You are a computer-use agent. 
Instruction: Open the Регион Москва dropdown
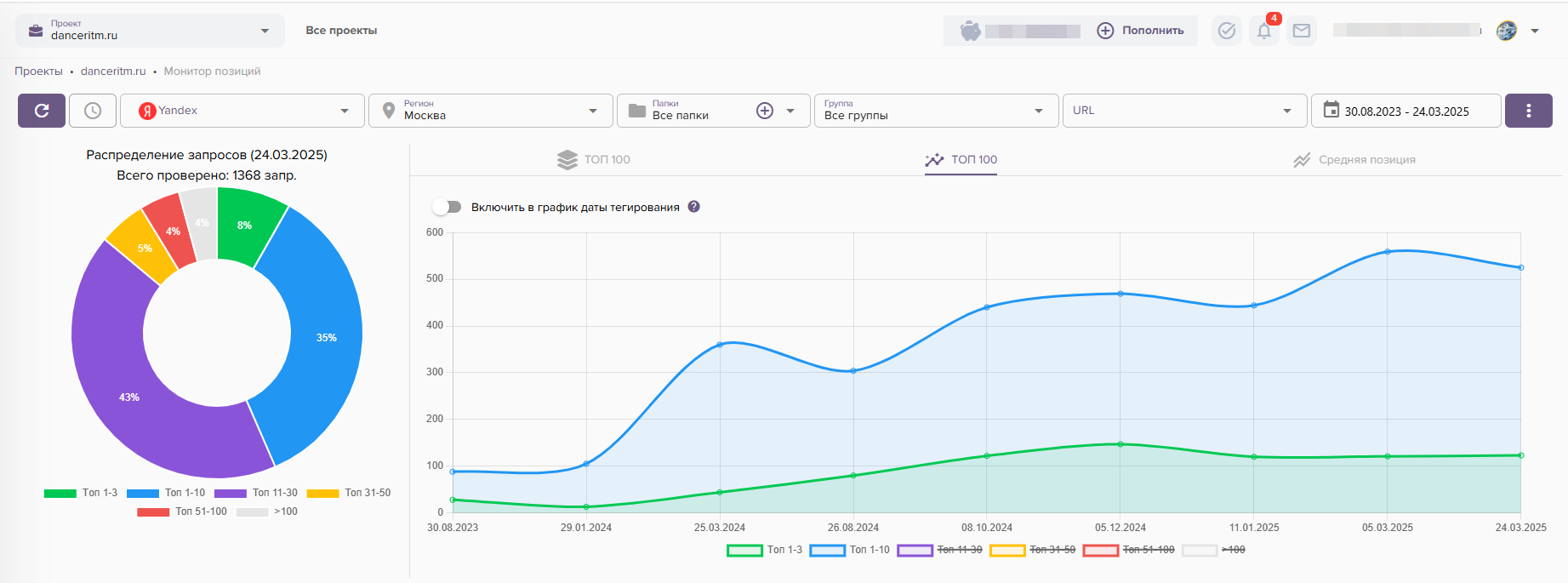491,111
